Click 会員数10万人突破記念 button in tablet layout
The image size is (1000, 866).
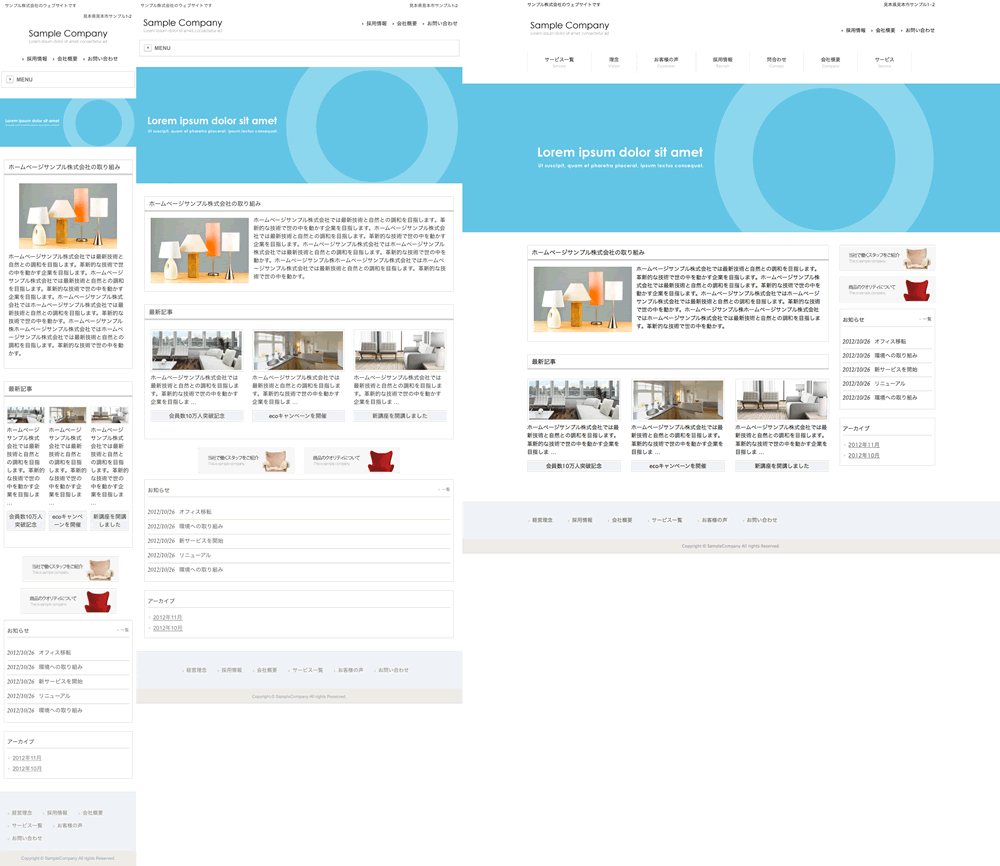[196, 416]
